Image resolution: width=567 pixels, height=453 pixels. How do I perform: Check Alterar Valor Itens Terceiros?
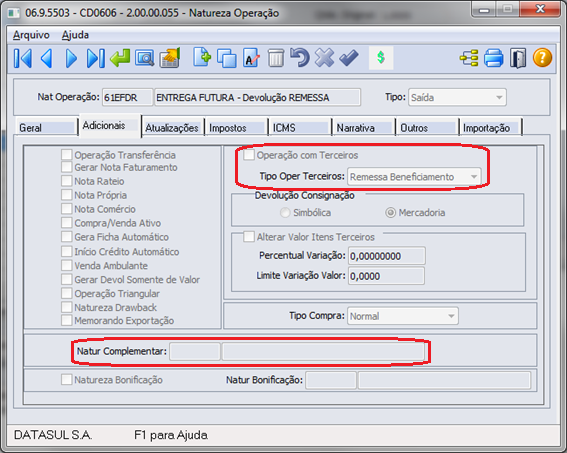point(249,237)
